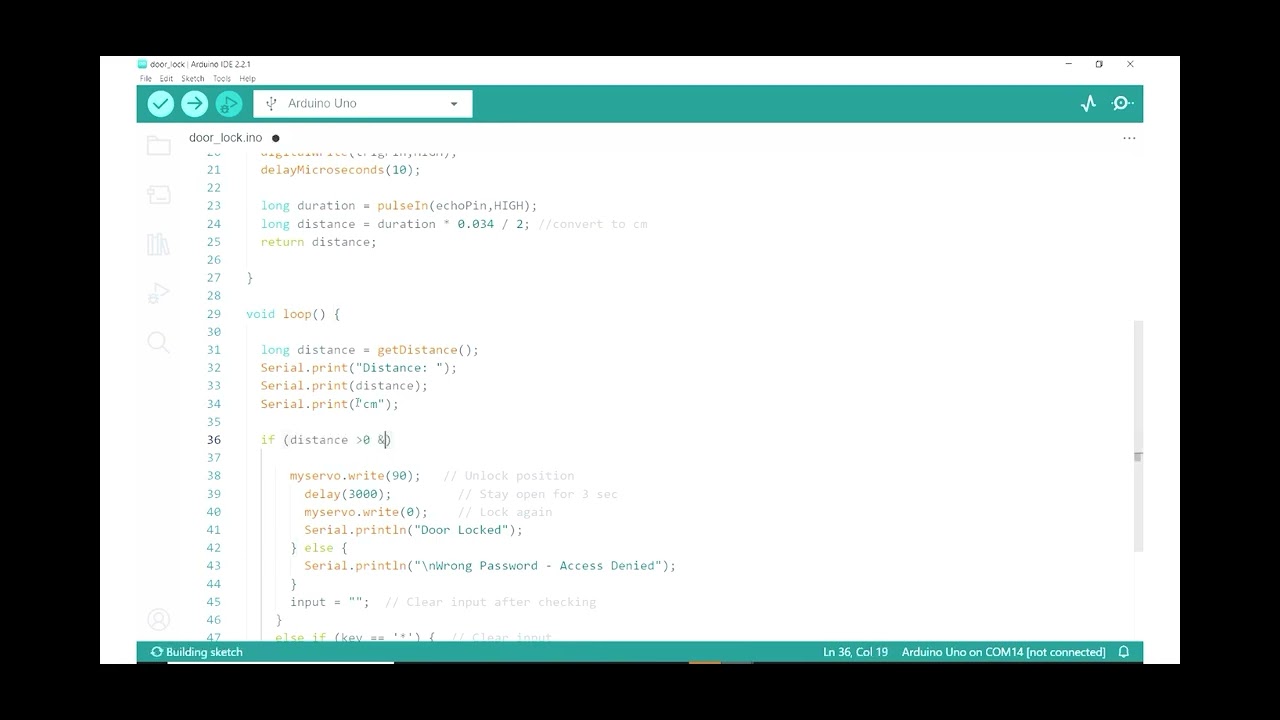Click line number 36 in gutter
1280x720 pixels.
pyautogui.click(x=214, y=440)
